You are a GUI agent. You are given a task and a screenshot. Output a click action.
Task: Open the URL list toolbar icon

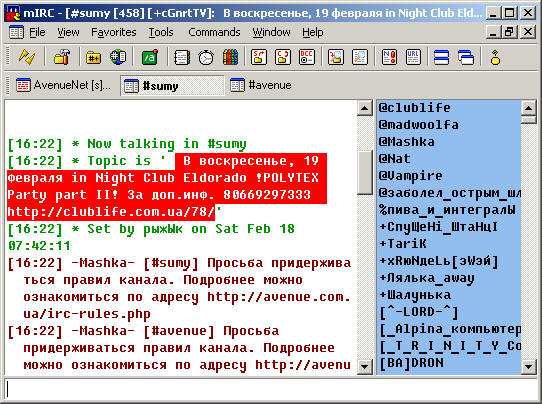(x=413, y=57)
